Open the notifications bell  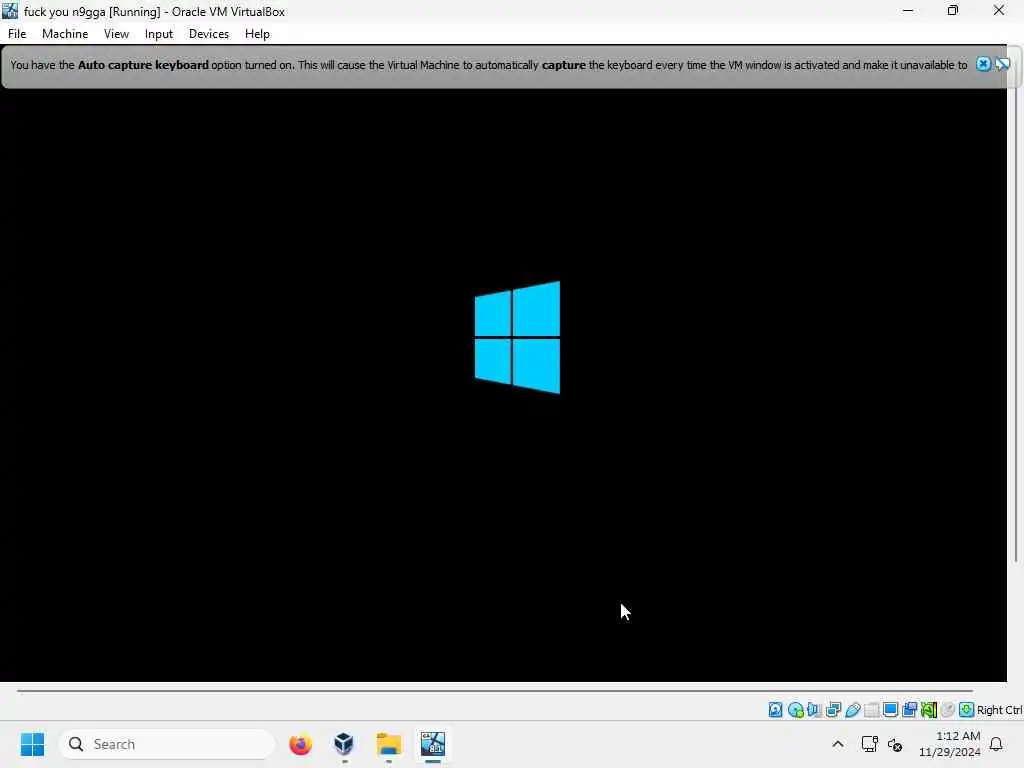[x=996, y=744]
